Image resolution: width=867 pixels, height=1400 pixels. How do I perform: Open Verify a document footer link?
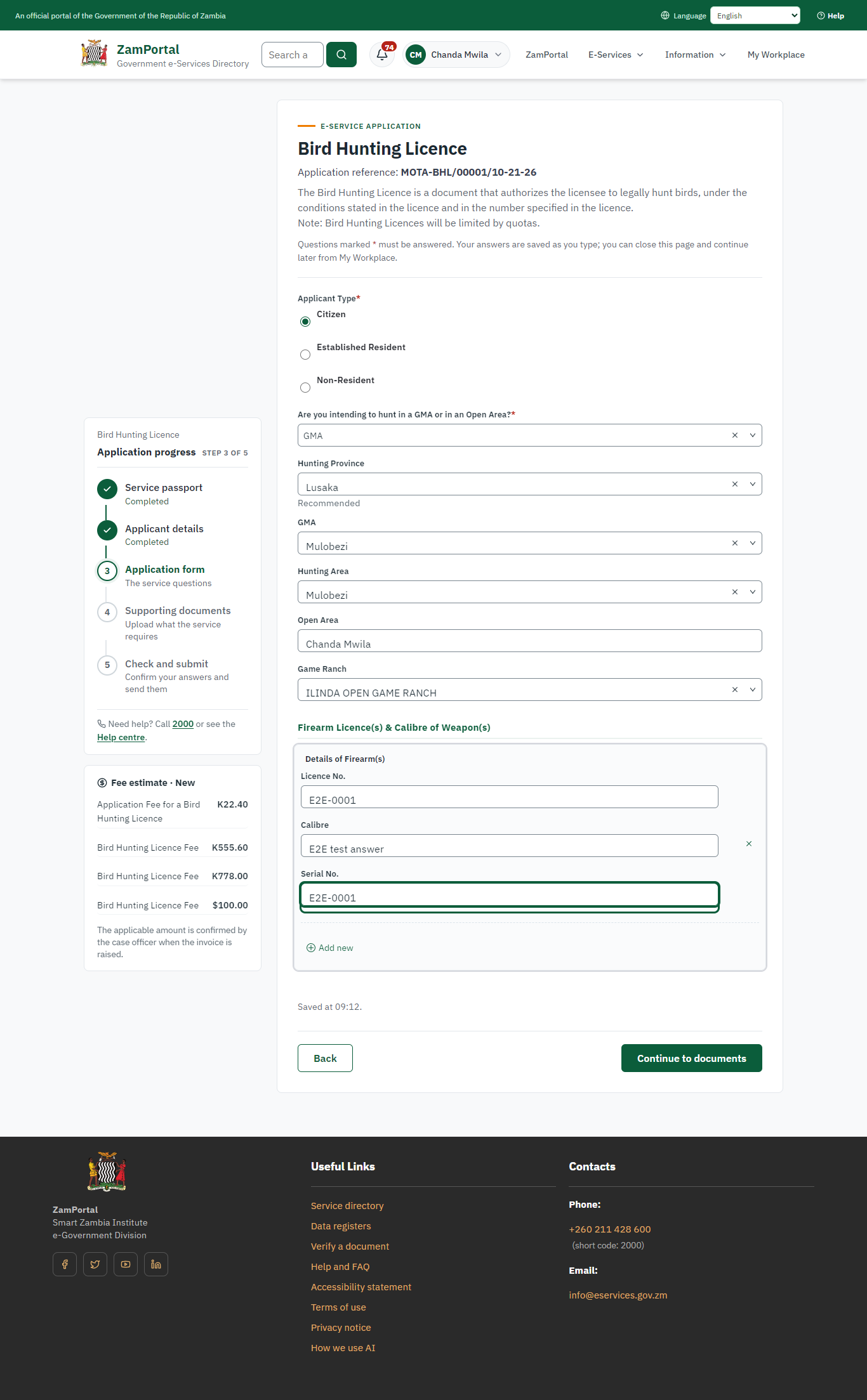350,1246
